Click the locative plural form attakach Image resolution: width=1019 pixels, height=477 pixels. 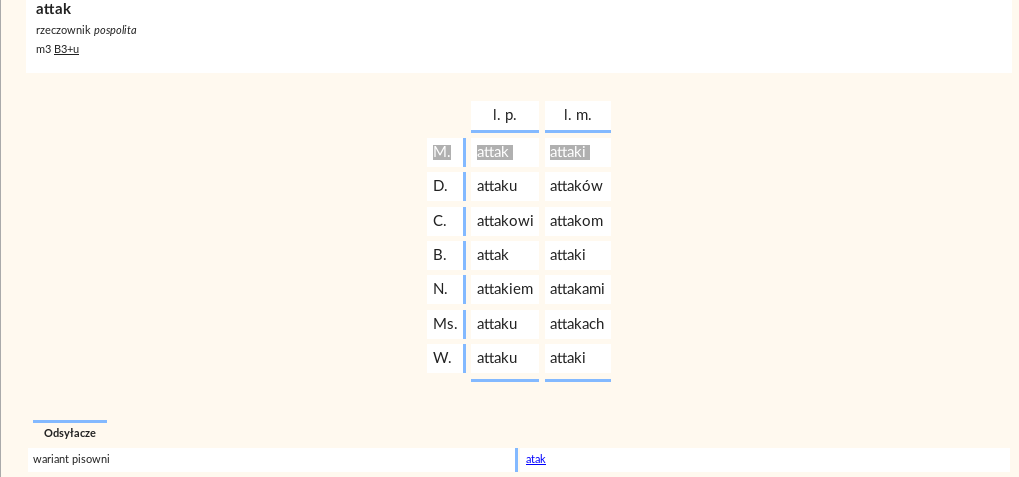click(x=576, y=324)
